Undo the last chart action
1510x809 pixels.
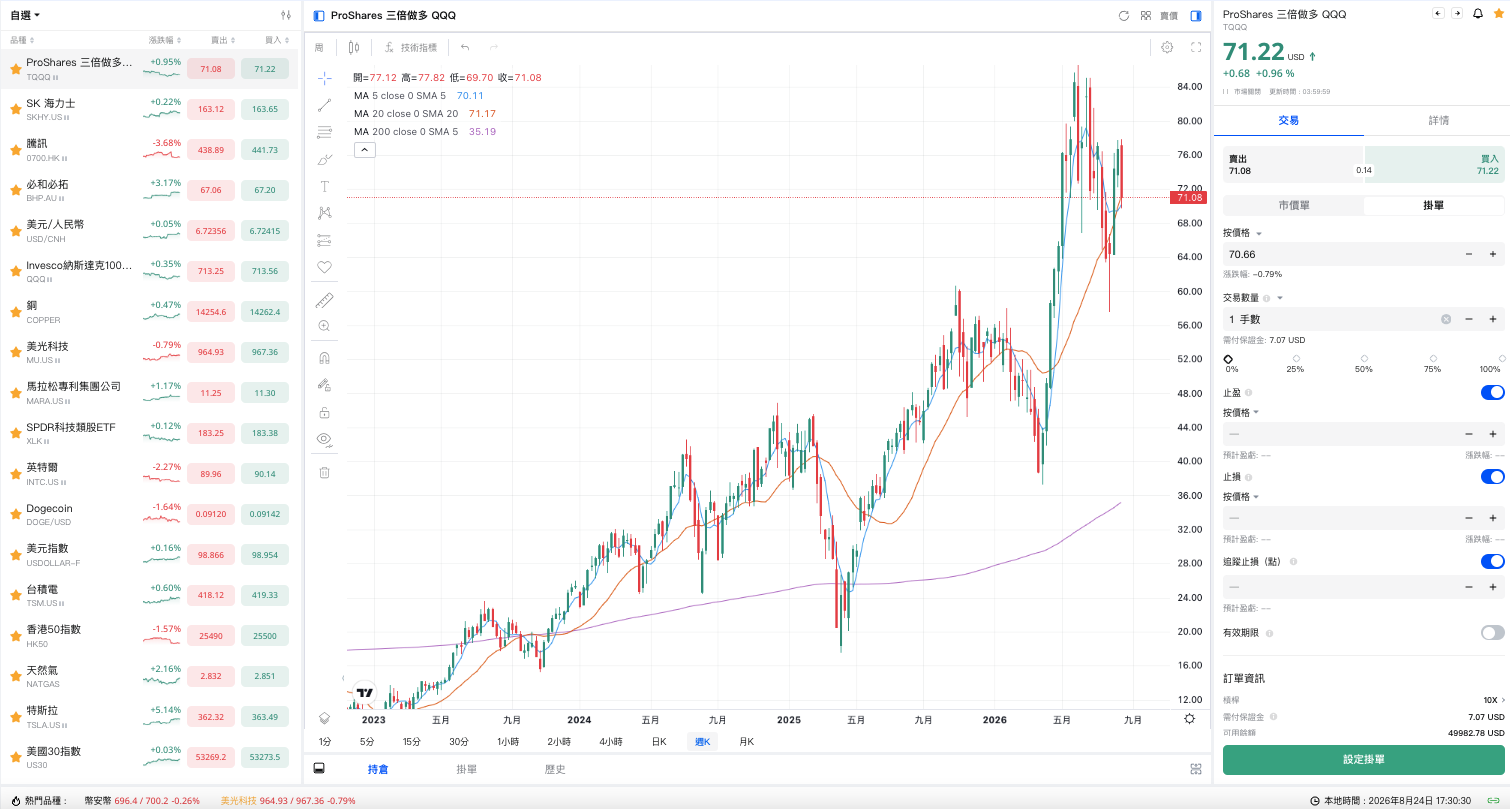[465, 47]
